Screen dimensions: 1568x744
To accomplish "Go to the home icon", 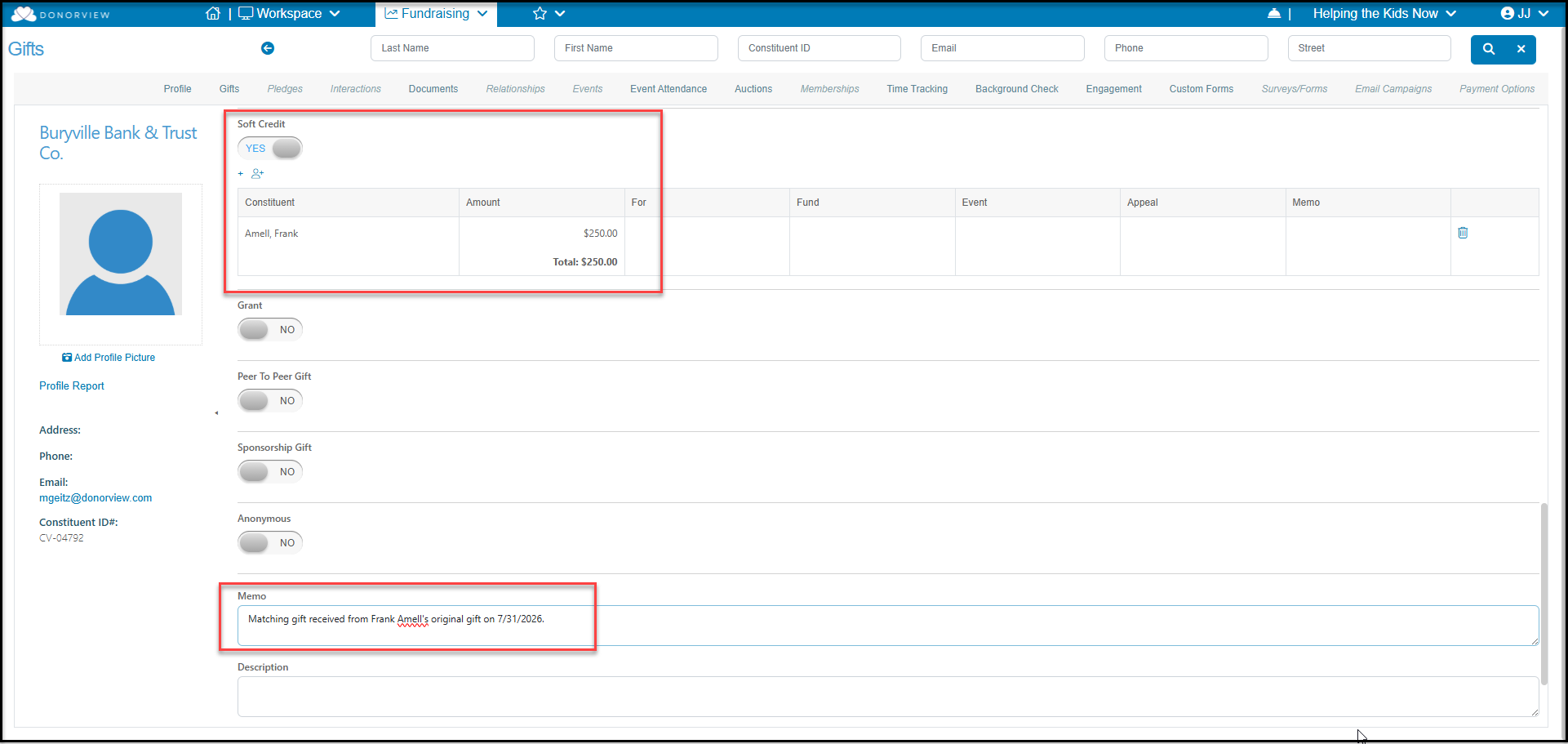I will 213,14.
